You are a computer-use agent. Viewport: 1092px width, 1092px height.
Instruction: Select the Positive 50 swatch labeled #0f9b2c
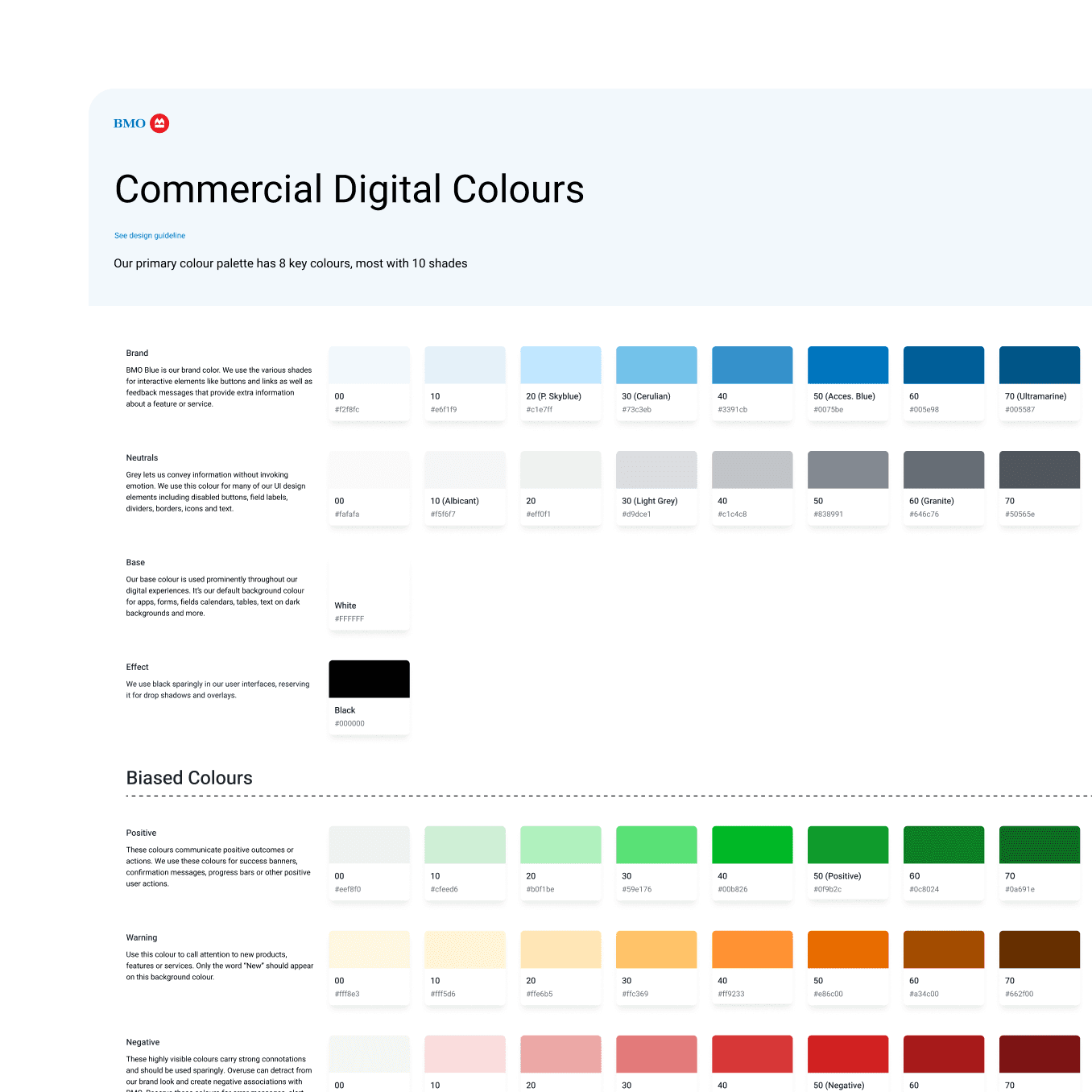847,844
